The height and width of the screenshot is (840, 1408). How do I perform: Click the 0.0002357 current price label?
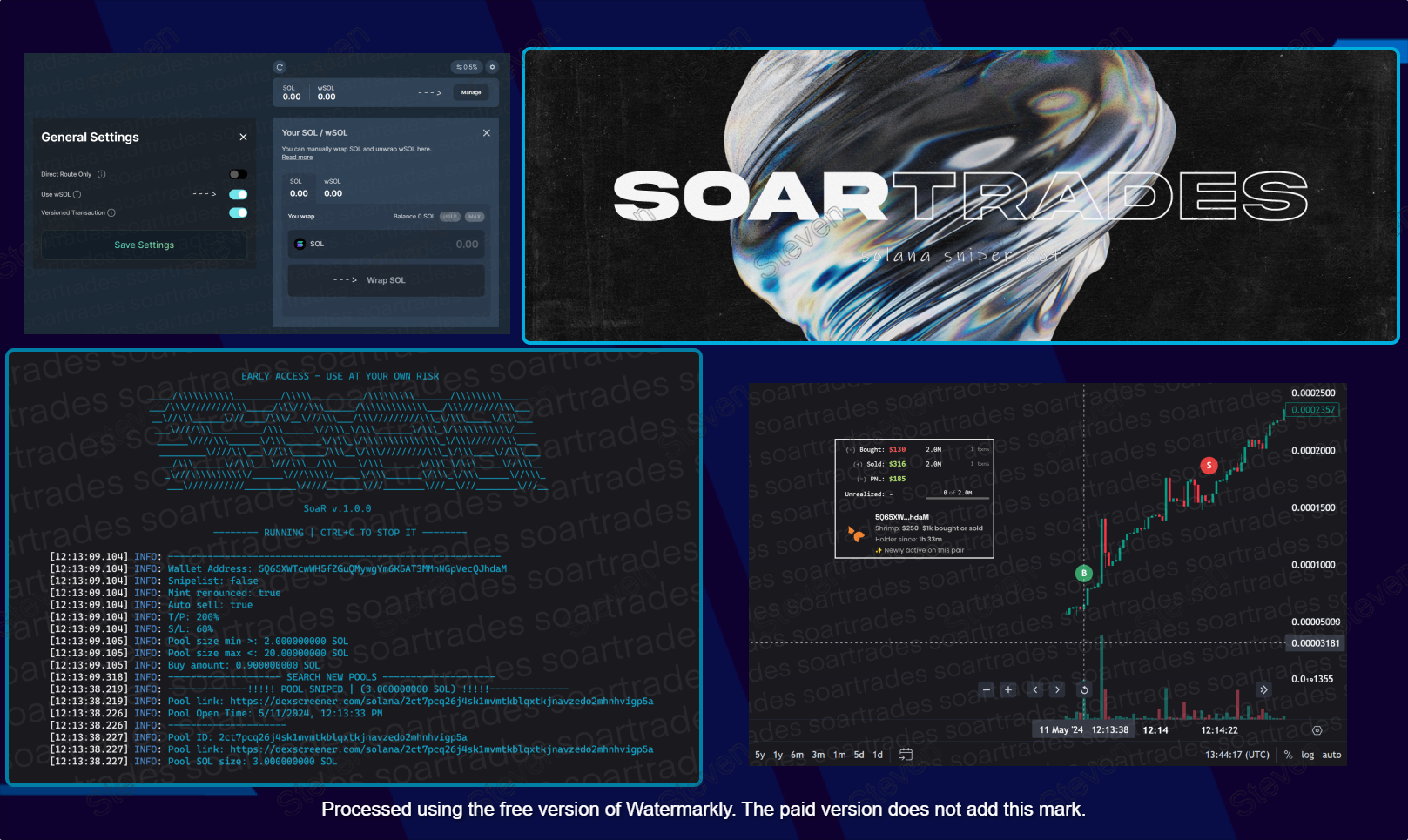1313,410
